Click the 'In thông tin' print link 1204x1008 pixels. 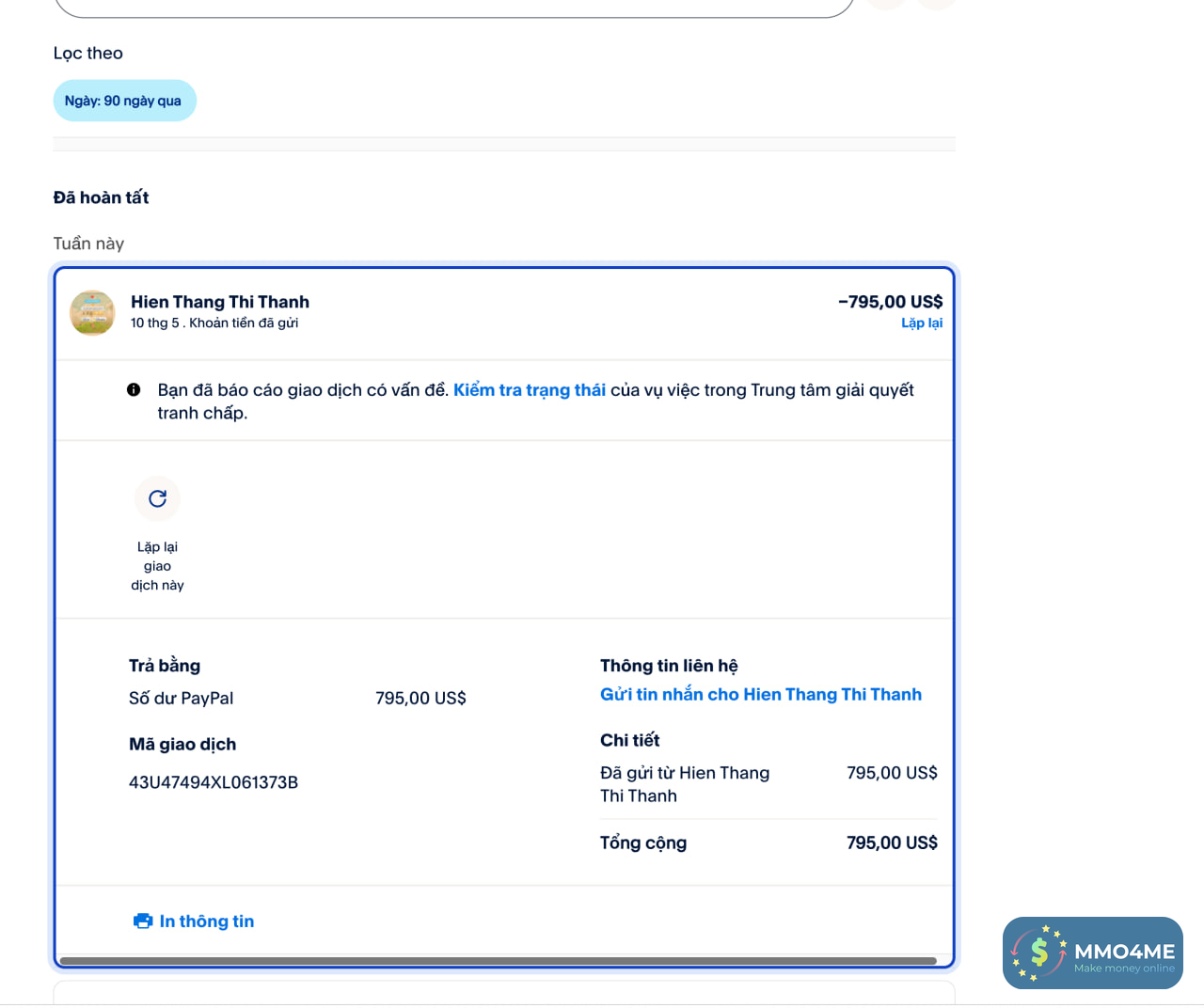pos(207,921)
